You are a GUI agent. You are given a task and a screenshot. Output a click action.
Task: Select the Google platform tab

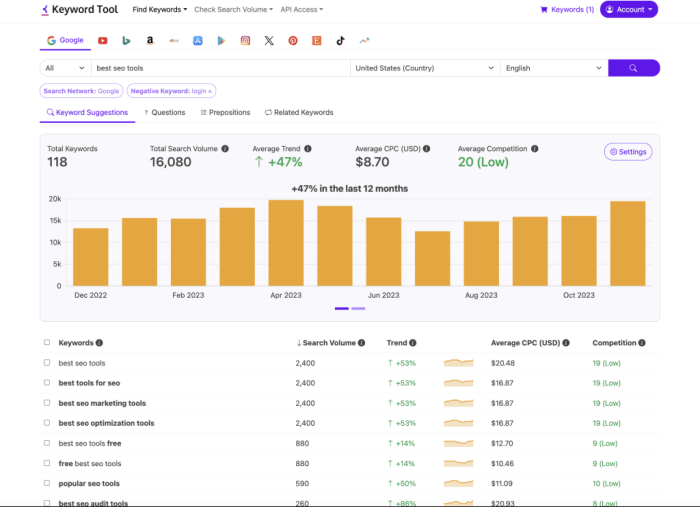[65, 40]
